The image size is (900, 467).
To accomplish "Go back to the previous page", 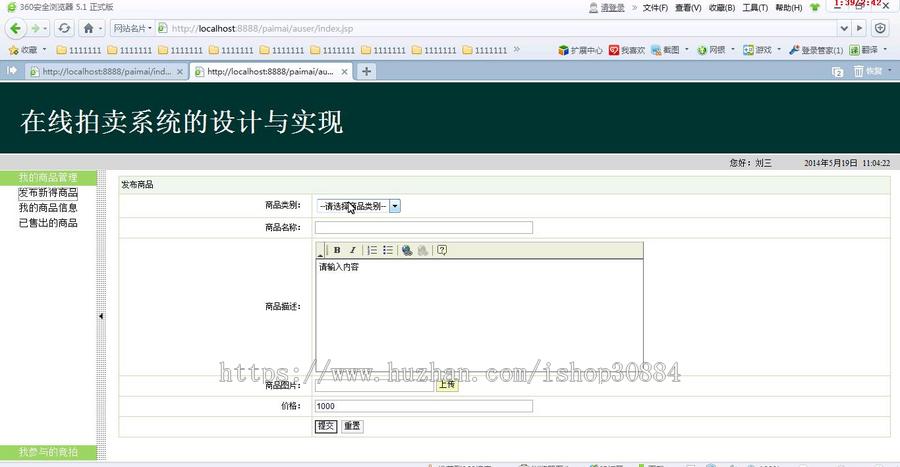I will pos(15,28).
